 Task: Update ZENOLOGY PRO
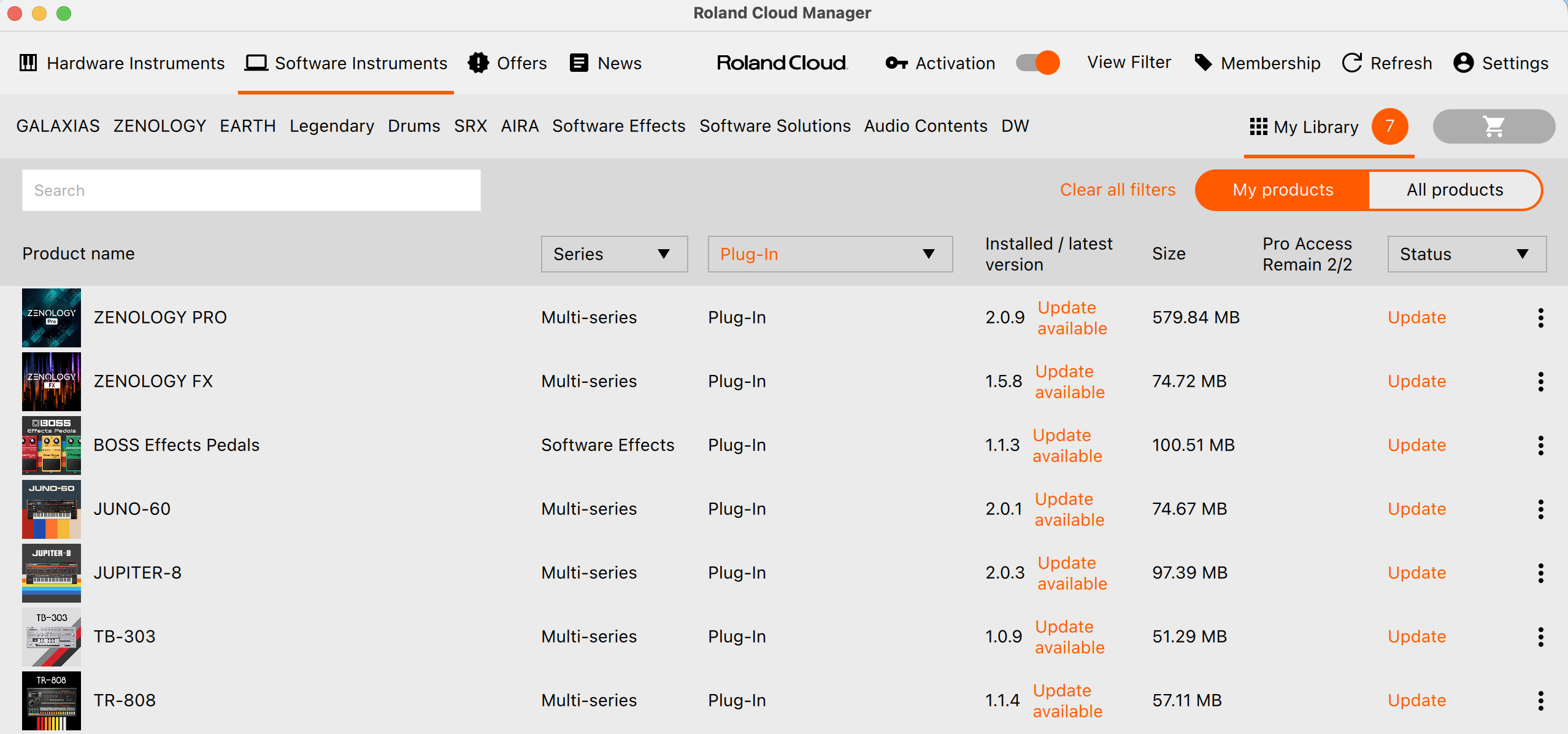coord(1417,317)
